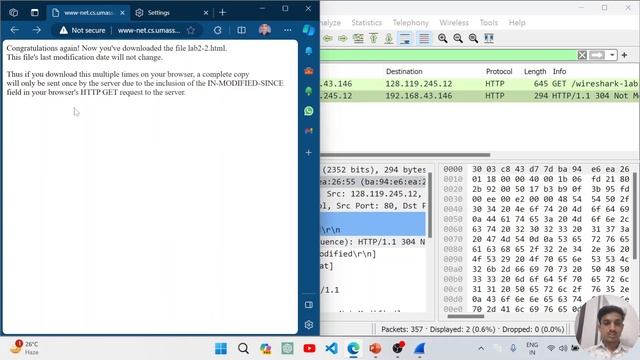The image size is (640, 360).
Task: Select the HTTP/1.1 304 Not Modified packet
Action: (480, 96)
